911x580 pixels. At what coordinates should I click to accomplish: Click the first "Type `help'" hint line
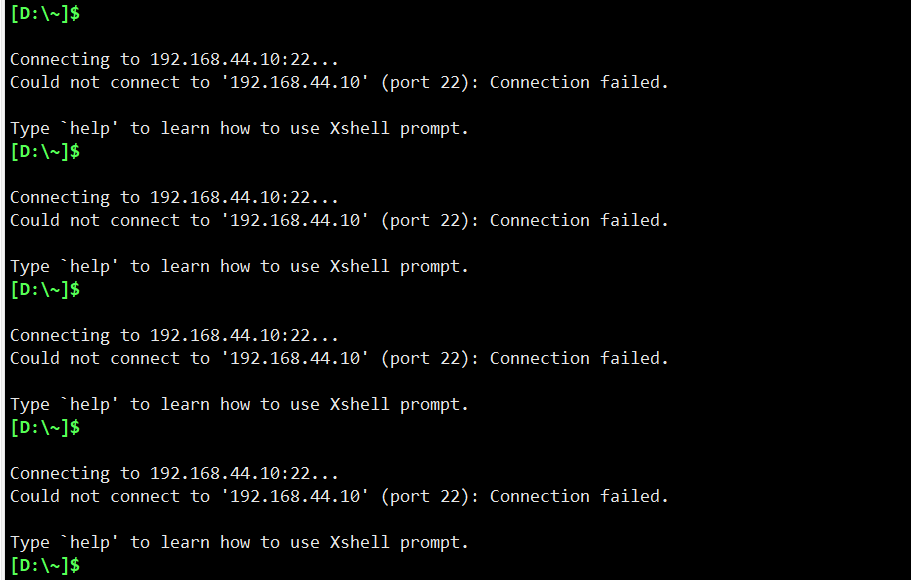click(239, 128)
